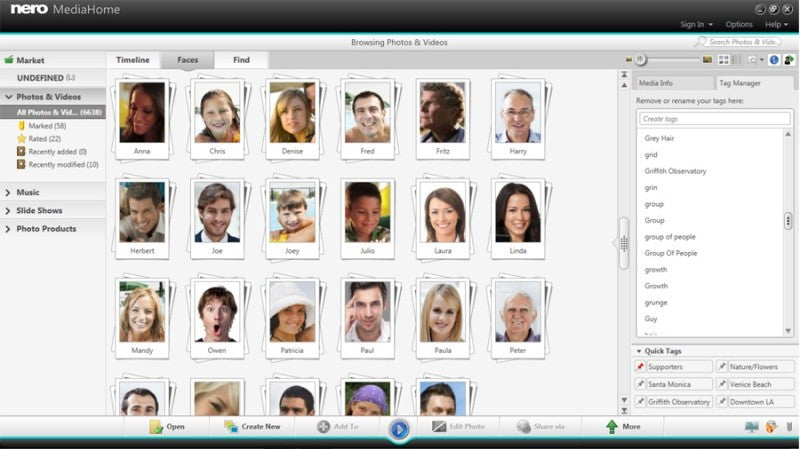This screenshot has width=800, height=449.
Task: Click the Share via icon
Action: pyautogui.click(x=523, y=427)
